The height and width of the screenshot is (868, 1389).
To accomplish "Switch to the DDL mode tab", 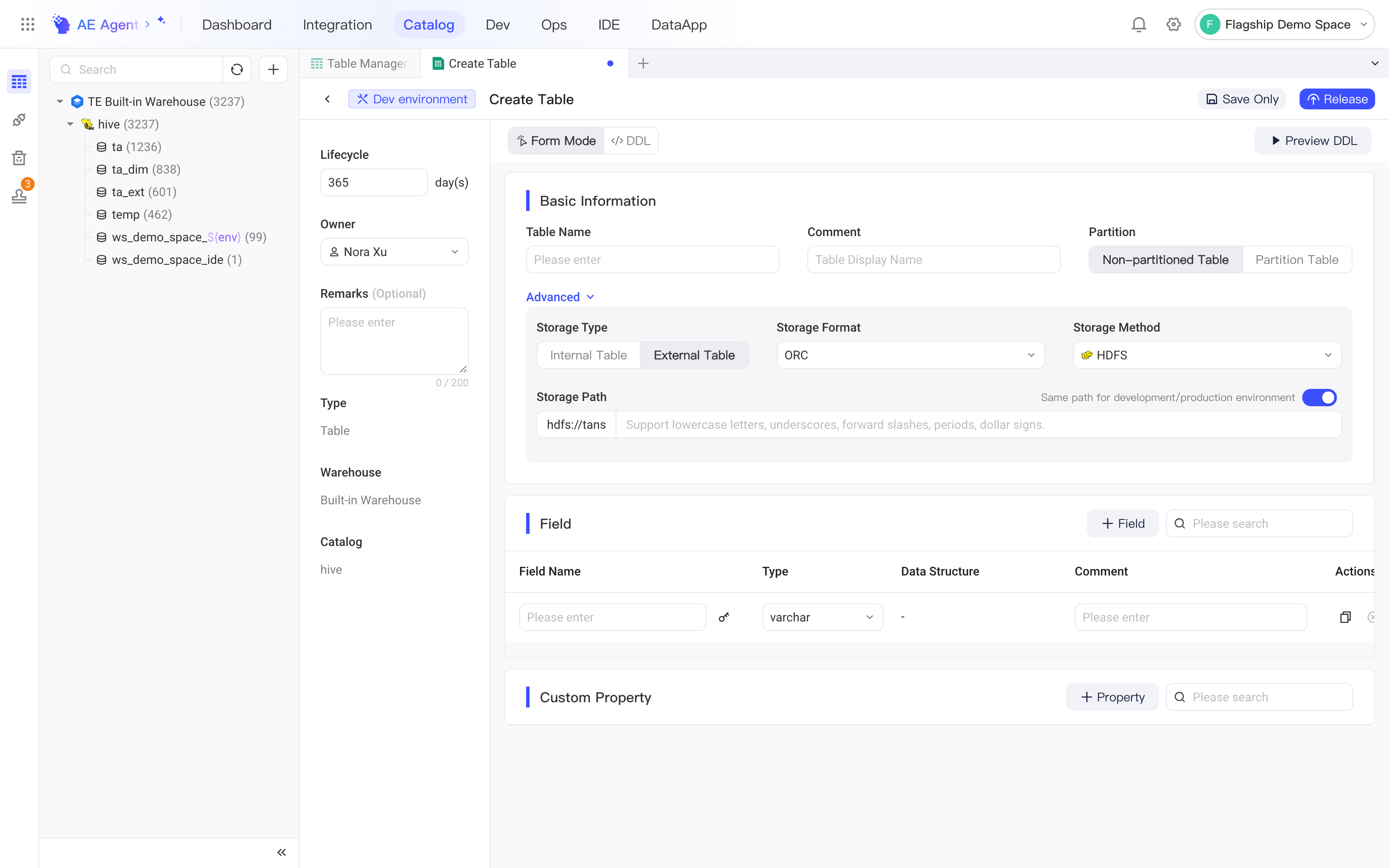I will point(631,141).
